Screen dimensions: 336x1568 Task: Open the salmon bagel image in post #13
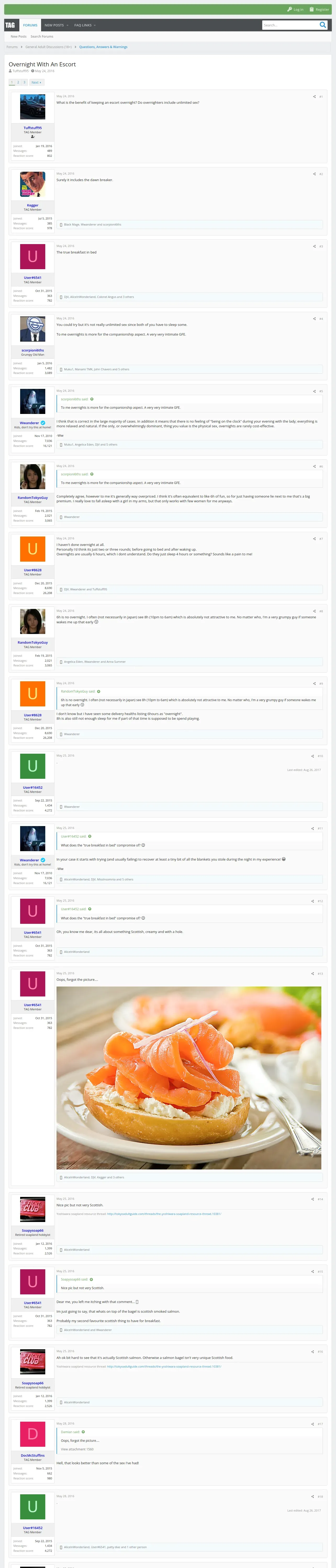(x=189, y=1077)
